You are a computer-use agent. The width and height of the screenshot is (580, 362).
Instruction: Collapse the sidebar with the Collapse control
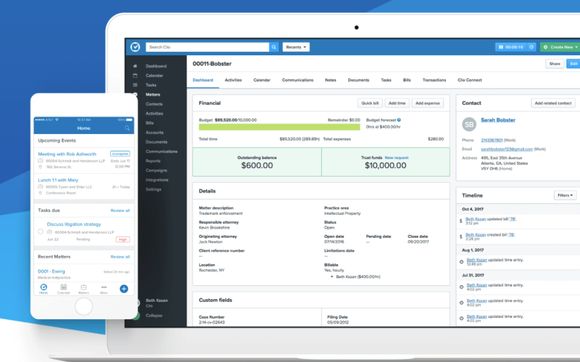click(x=154, y=315)
